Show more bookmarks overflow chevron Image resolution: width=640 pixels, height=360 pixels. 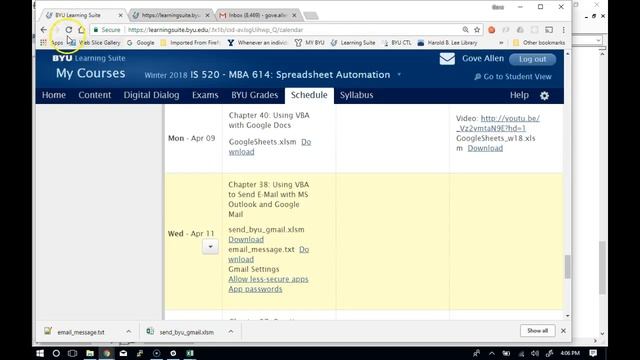[502, 42]
